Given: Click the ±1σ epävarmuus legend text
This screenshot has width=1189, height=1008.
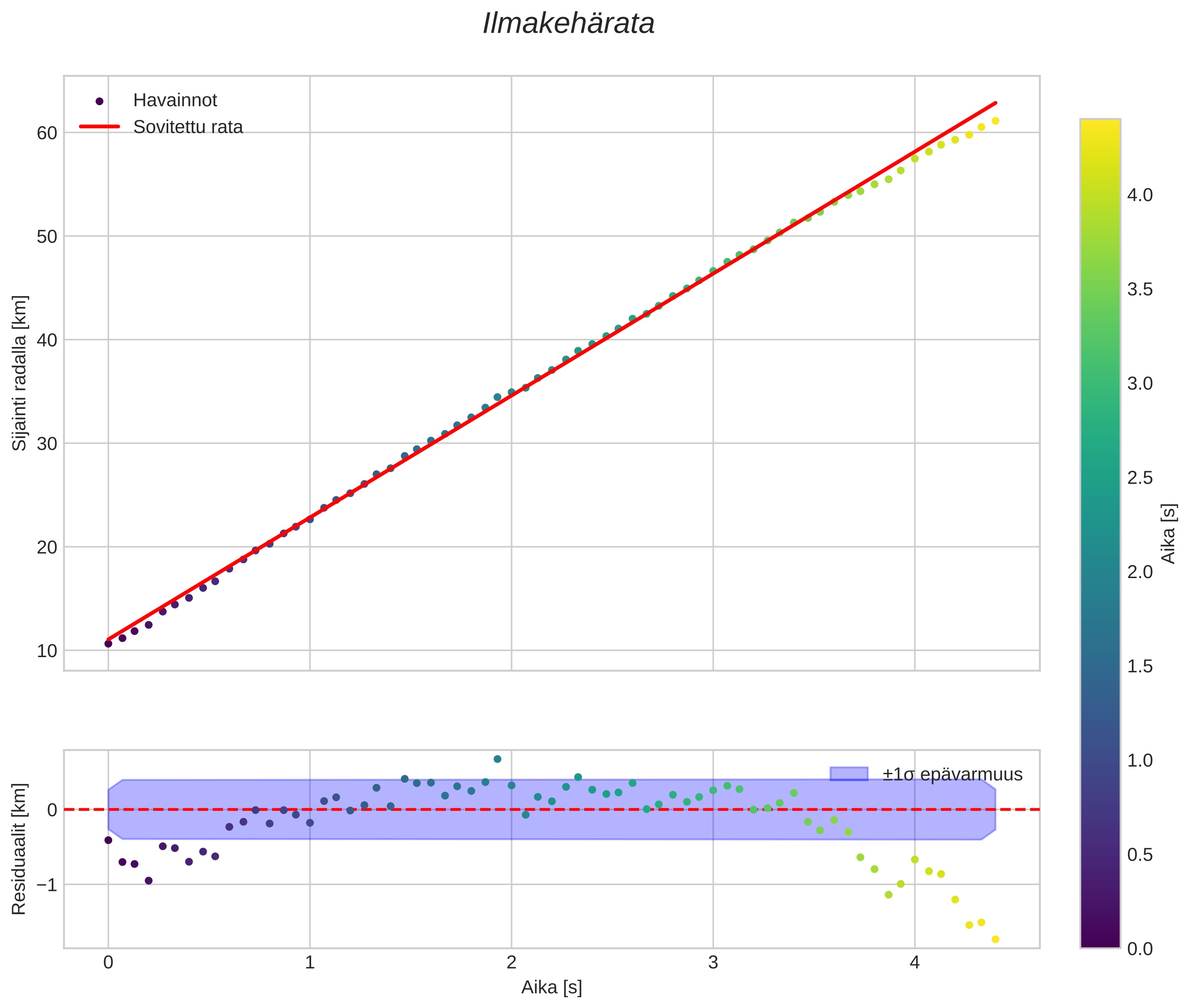Looking at the screenshot, I should [952, 774].
